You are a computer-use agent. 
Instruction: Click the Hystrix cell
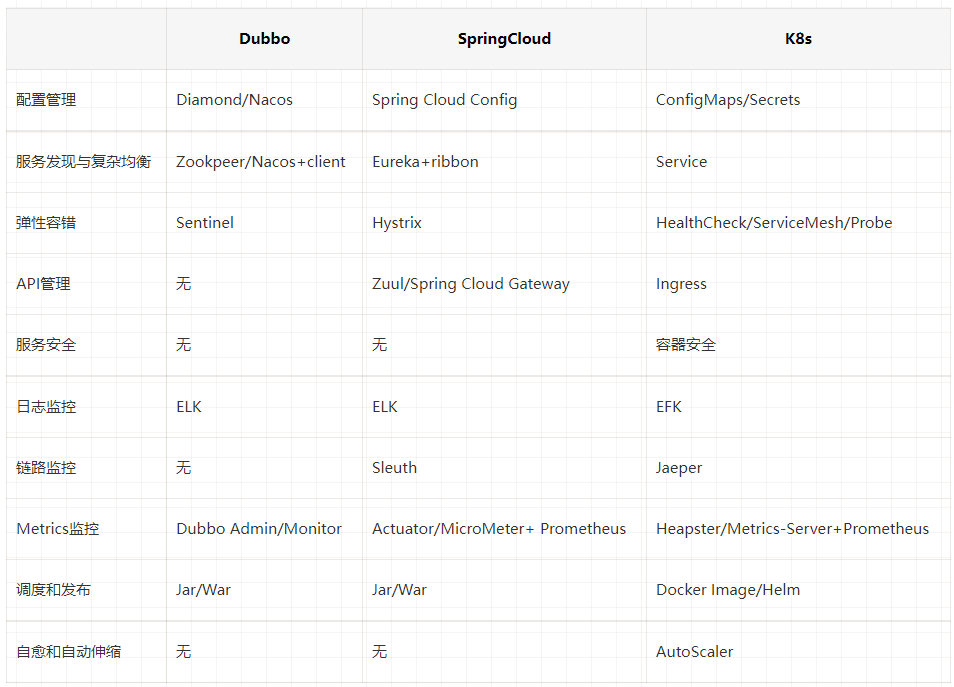pyautogui.click(x=397, y=223)
